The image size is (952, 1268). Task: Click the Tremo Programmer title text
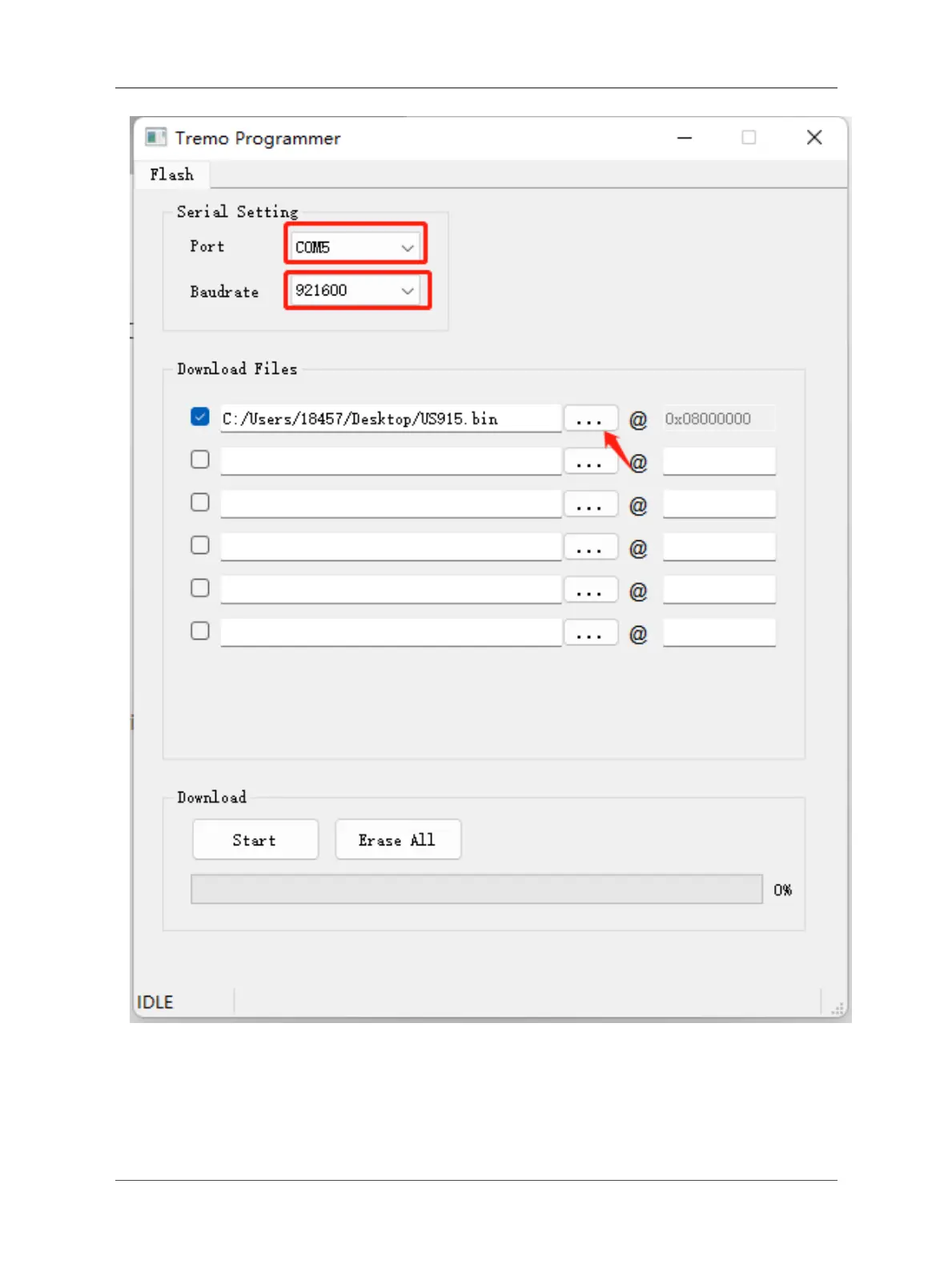pos(258,138)
